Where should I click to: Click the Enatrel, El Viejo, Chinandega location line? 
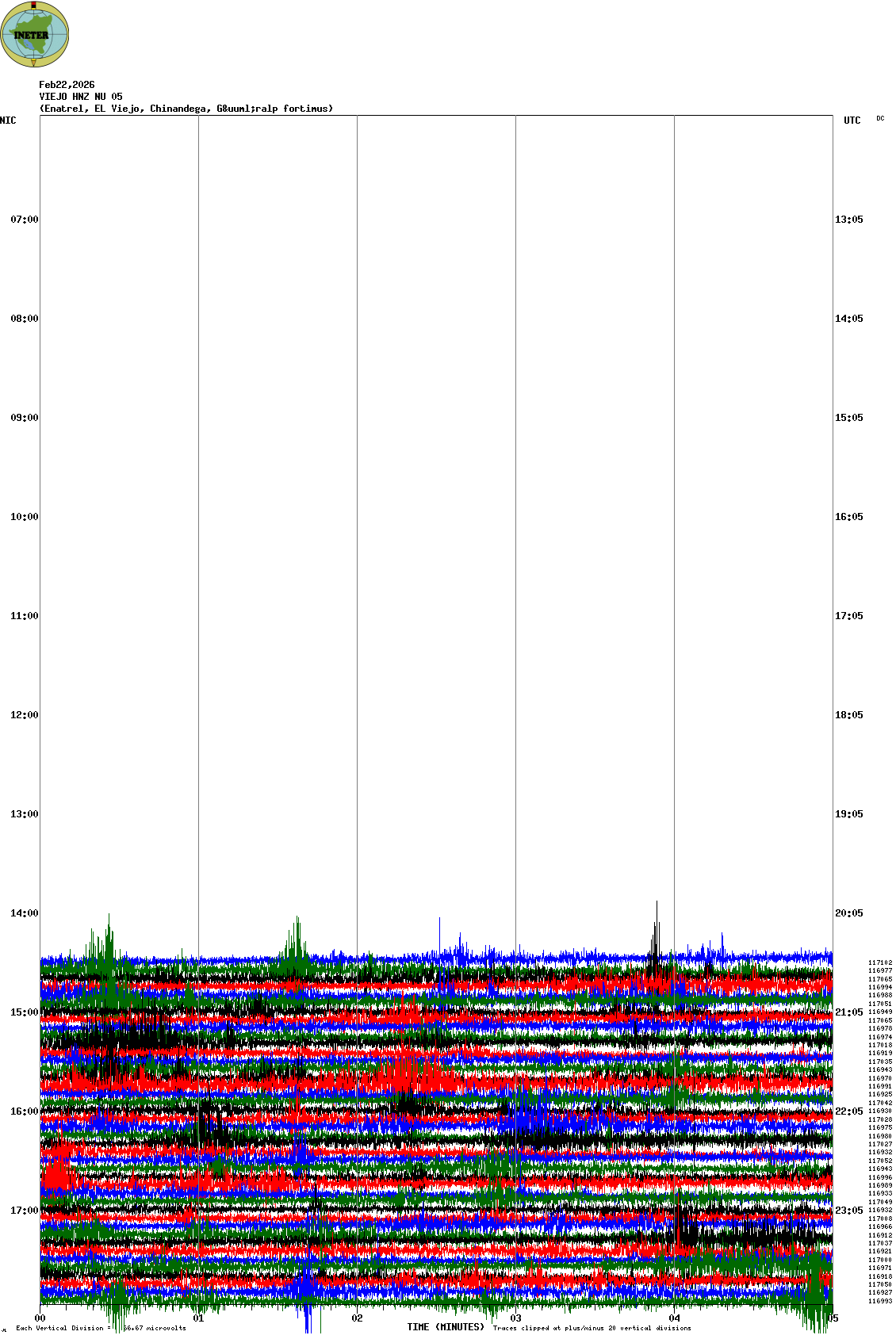(186, 109)
